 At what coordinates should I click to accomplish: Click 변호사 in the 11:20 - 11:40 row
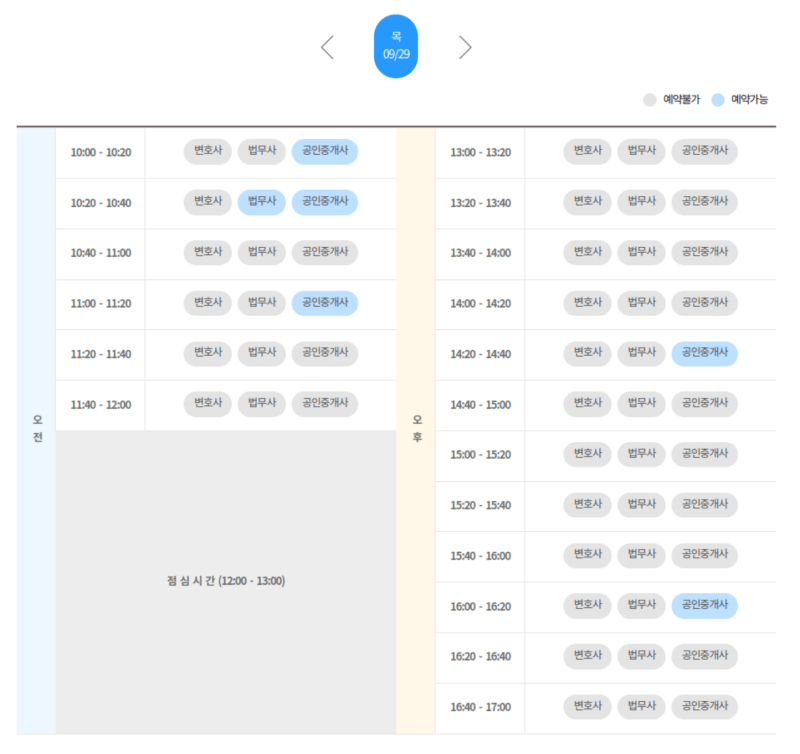click(208, 354)
